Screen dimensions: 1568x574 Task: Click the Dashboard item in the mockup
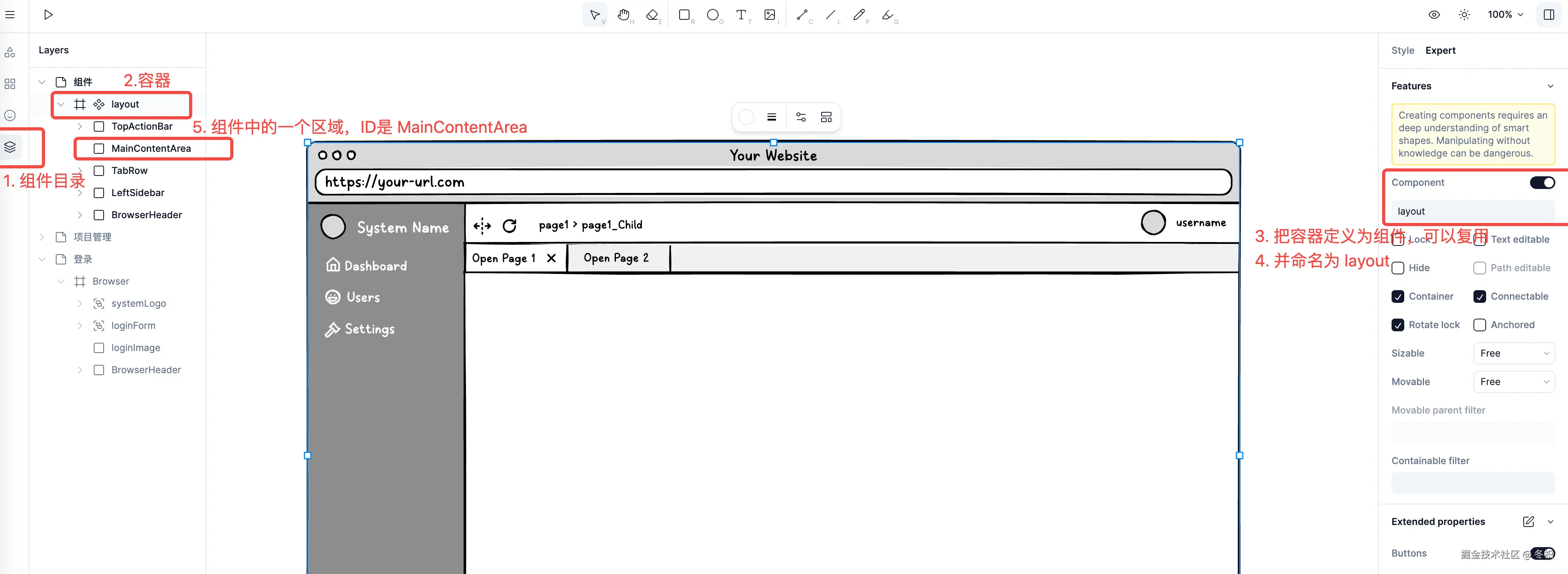point(366,266)
